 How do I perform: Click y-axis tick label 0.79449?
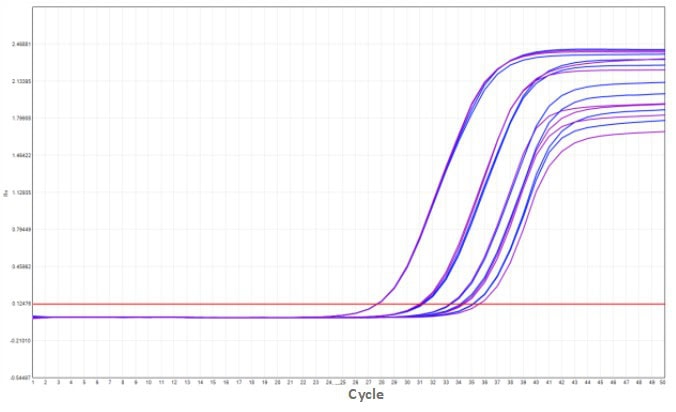point(22,230)
